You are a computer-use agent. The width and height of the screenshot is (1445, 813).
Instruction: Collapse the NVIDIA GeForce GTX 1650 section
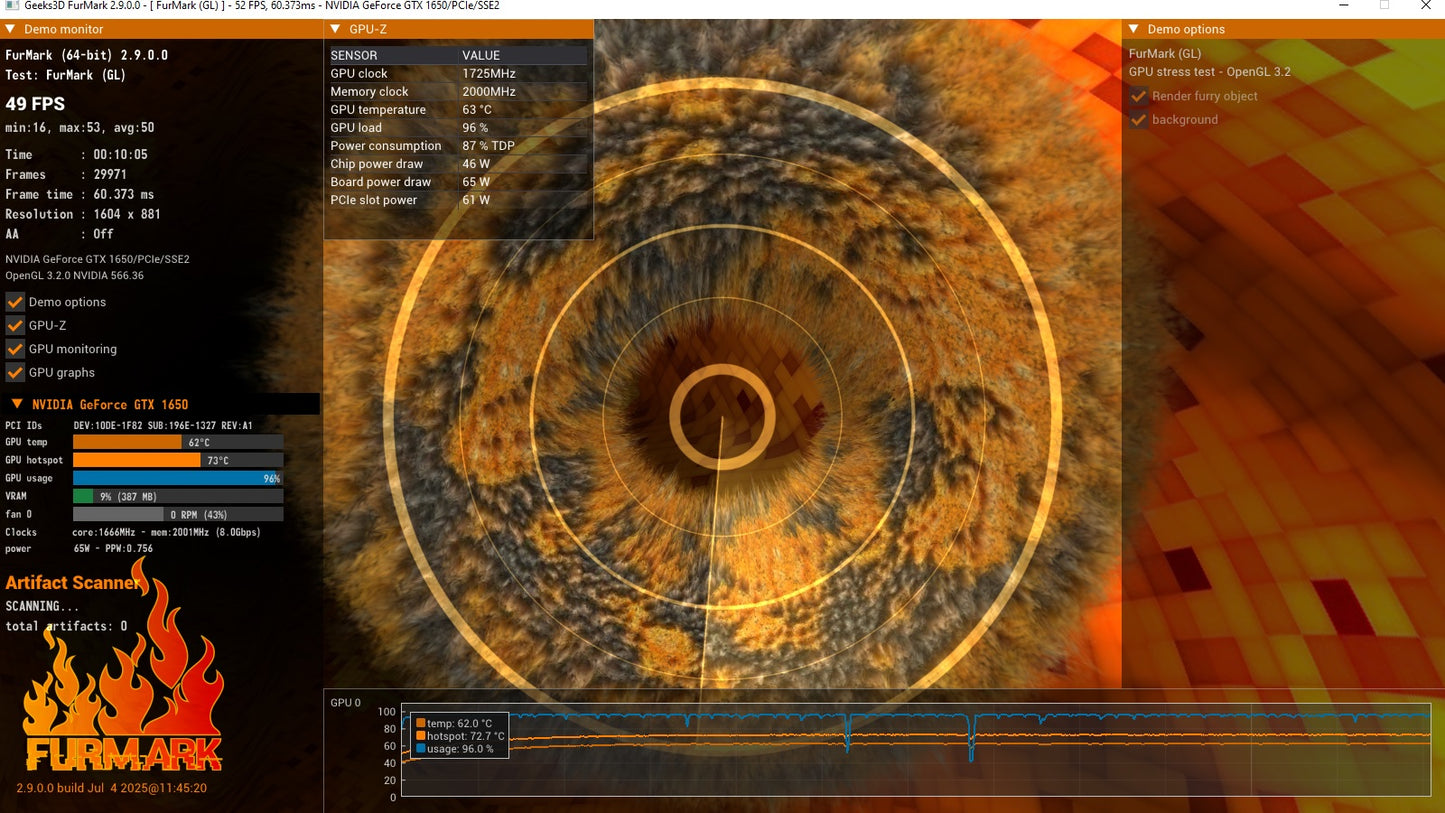[17, 404]
